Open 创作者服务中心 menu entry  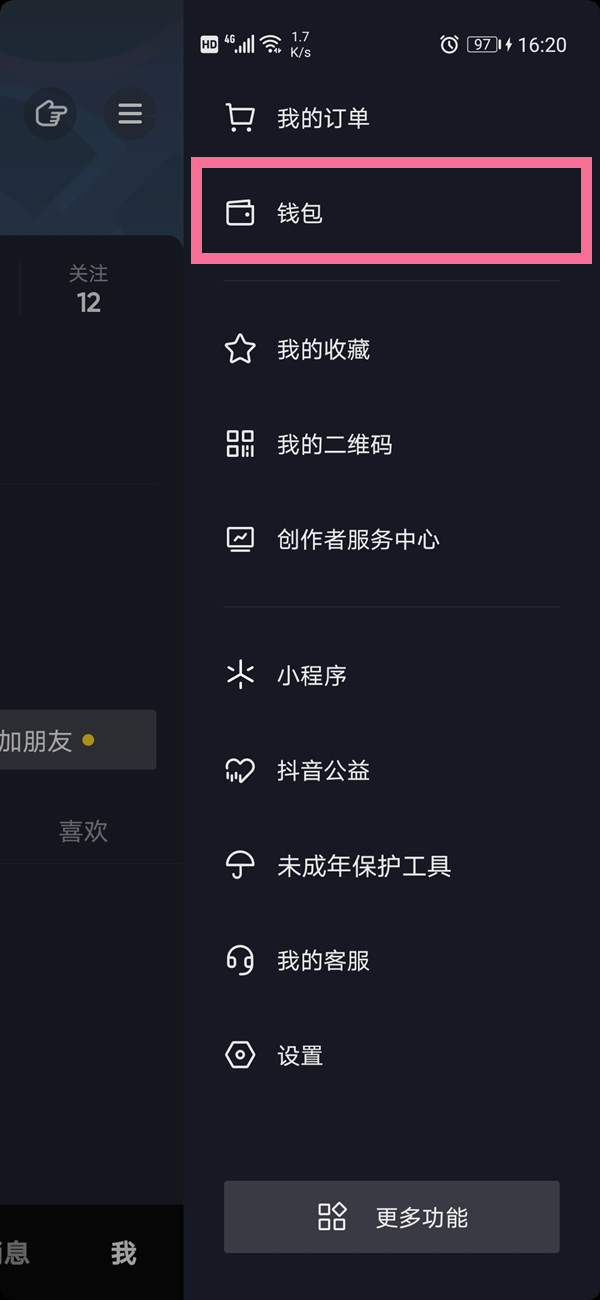tap(358, 540)
